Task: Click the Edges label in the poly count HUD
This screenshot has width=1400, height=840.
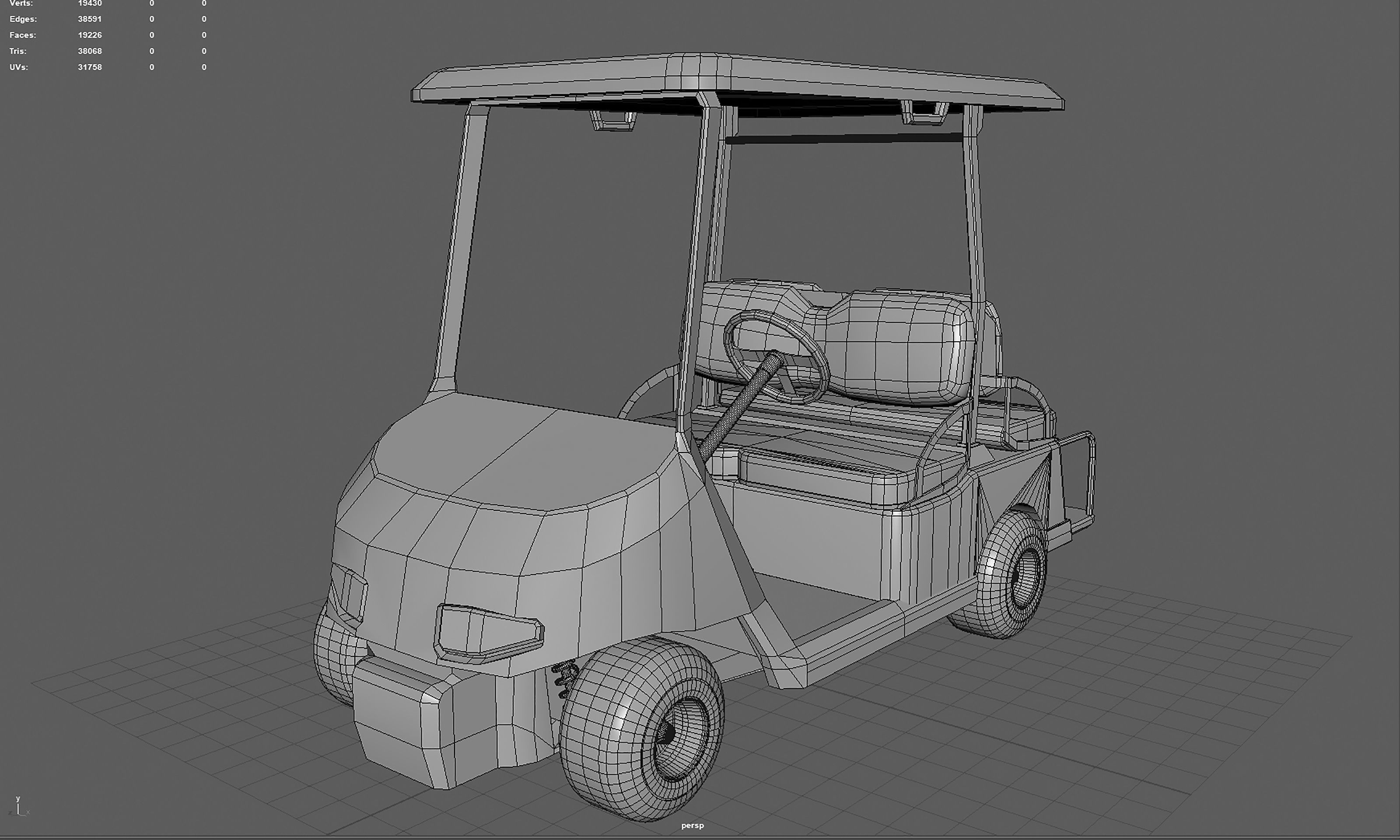Action: [x=23, y=19]
